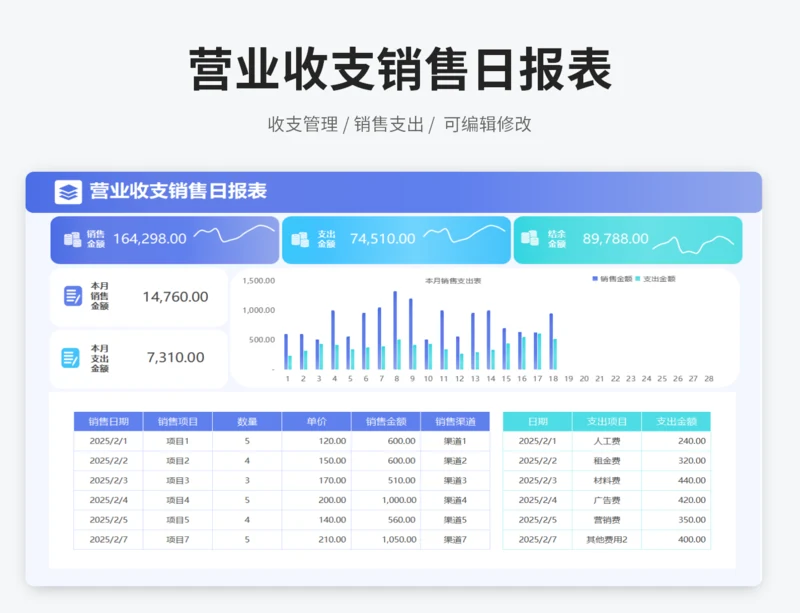This screenshot has width=800, height=613.
Task: Click the 销售项目 column header
Action: 178,422
